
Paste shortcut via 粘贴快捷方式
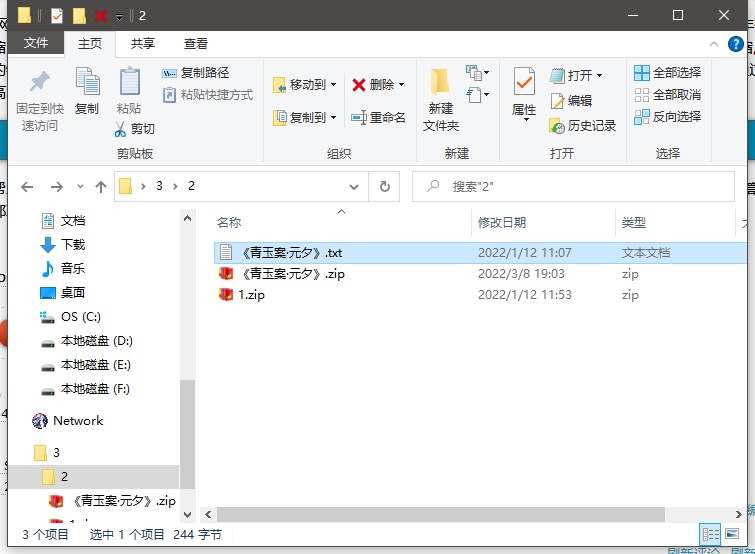point(208,95)
